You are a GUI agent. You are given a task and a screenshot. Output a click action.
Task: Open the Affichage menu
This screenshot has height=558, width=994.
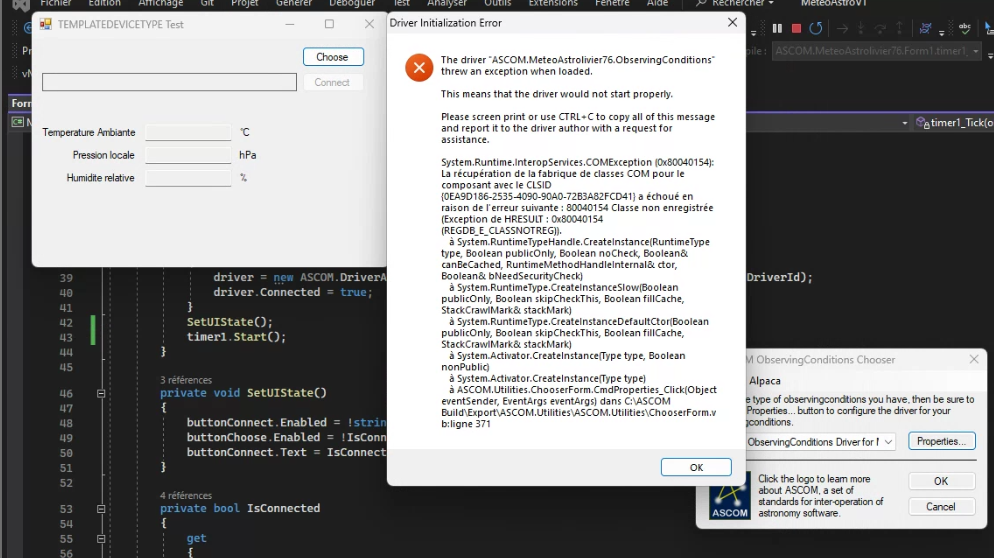point(160,3)
